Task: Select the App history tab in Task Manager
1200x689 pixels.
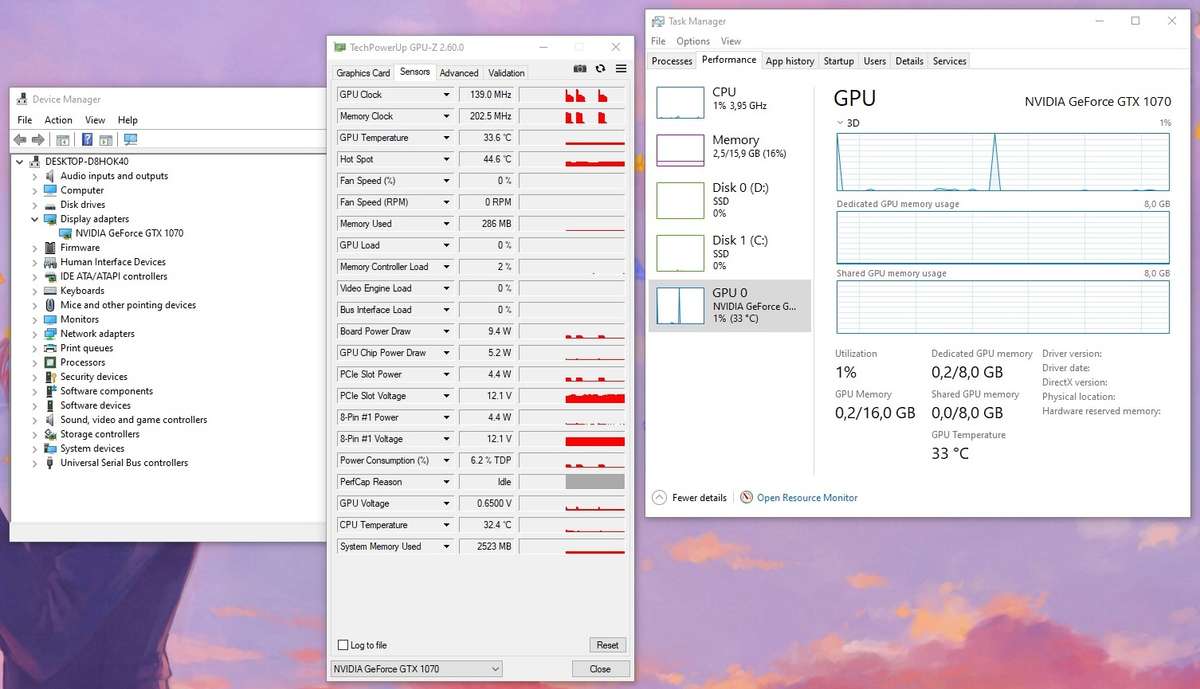Action: tap(790, 61)
